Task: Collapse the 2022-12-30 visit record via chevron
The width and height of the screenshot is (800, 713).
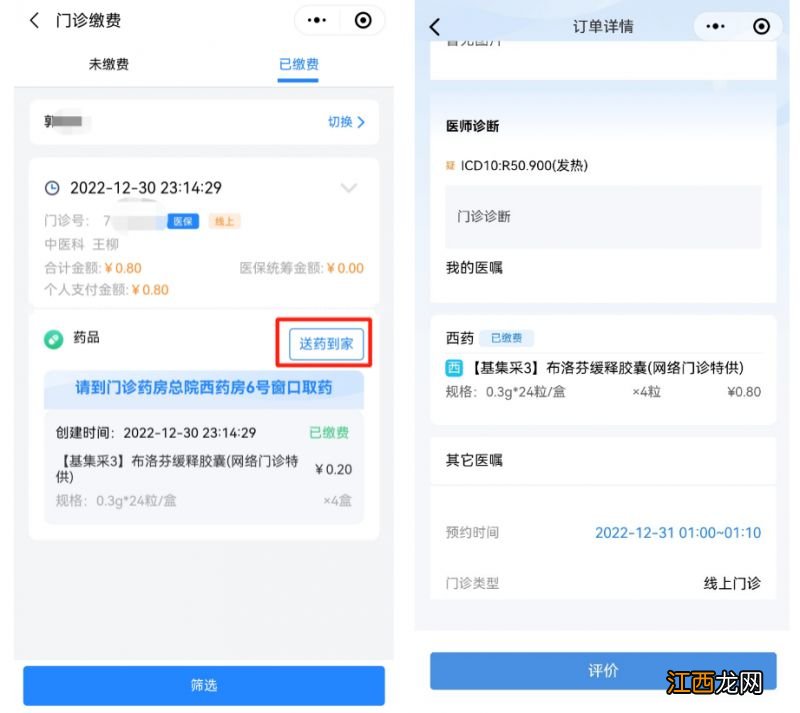Action: coord(348,188)
